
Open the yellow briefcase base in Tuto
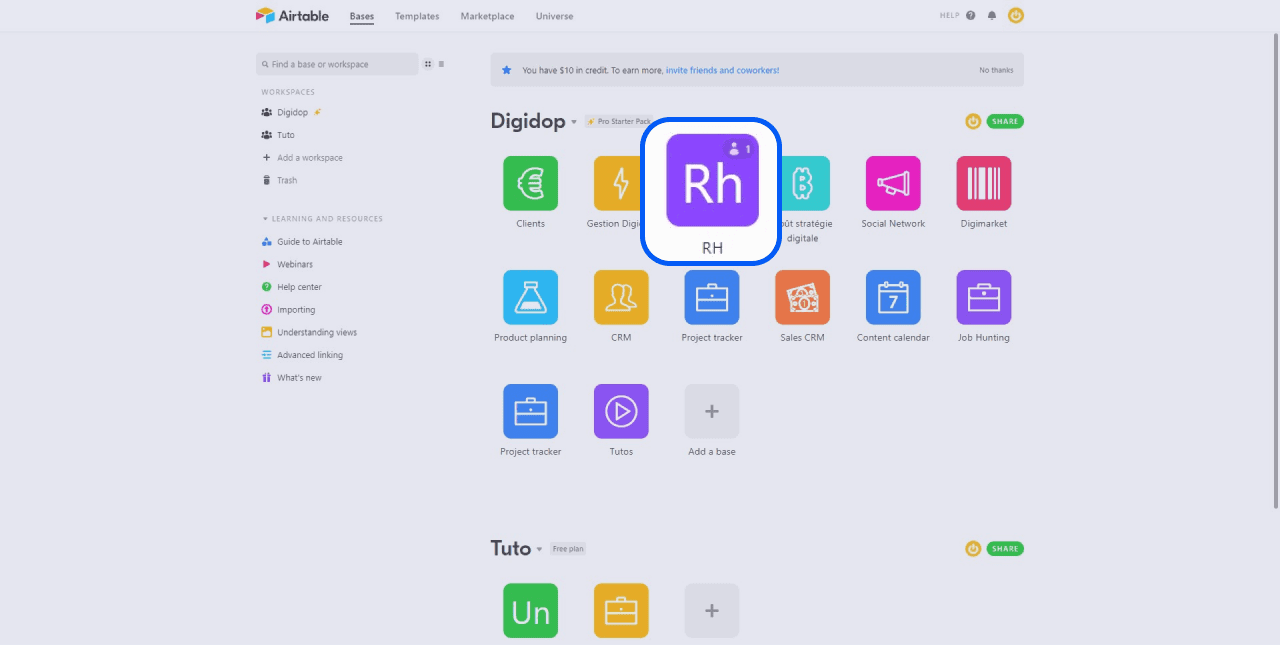pos(621,611)
